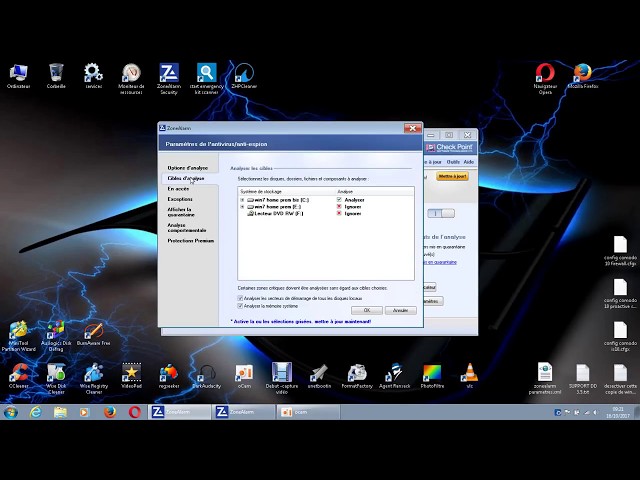The image size is (640, 480).
Task: Select Cibles d'analyse in the sidebar
Action: click(186, 178)
